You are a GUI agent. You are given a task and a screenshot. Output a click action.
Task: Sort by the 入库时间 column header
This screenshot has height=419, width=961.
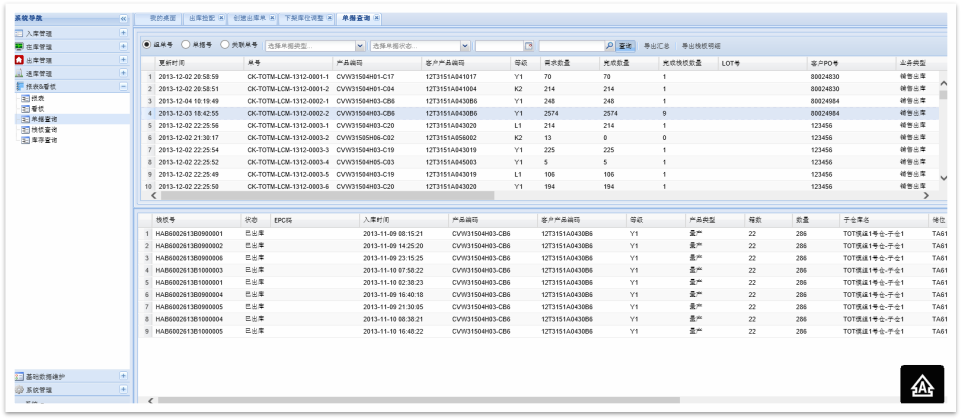click(x=403, y=219)
